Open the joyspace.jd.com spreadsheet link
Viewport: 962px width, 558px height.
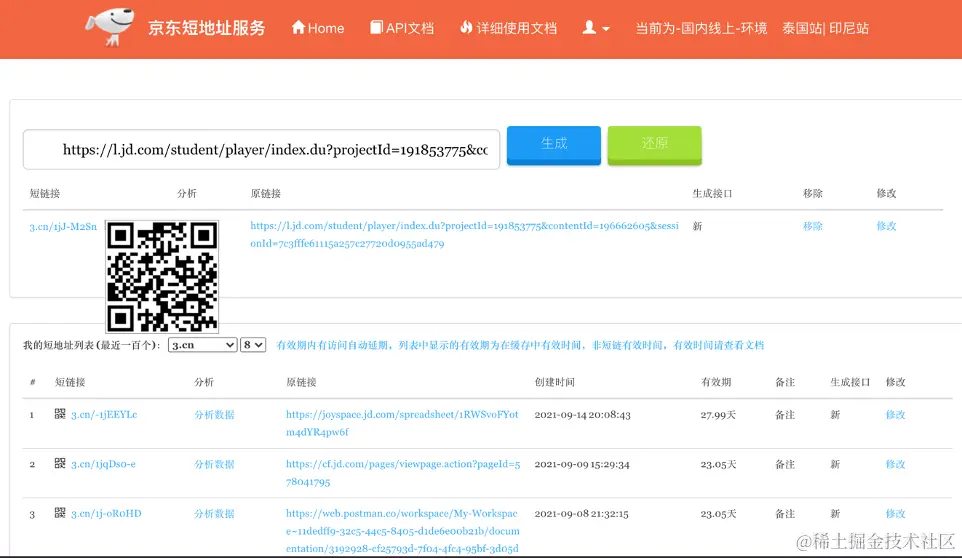click(x=402, y=423)
